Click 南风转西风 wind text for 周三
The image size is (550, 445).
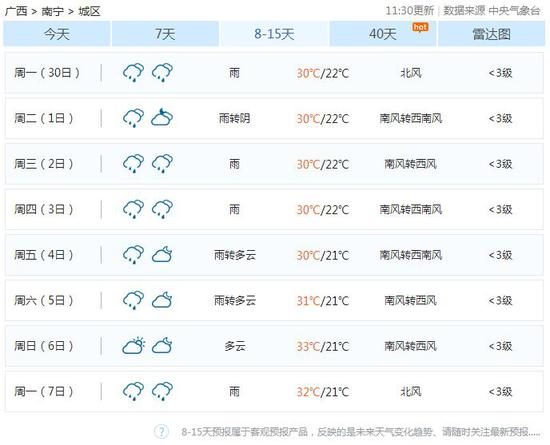coord(411,164)
